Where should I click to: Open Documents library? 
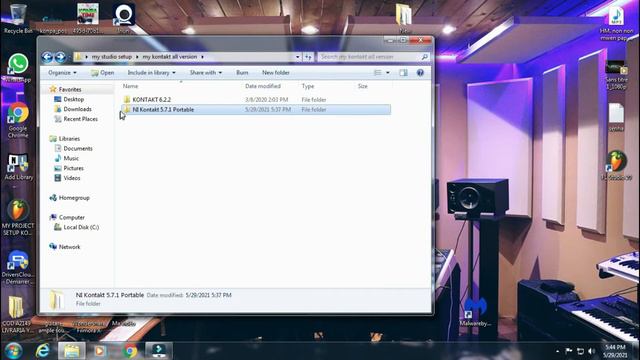[78, 149]
